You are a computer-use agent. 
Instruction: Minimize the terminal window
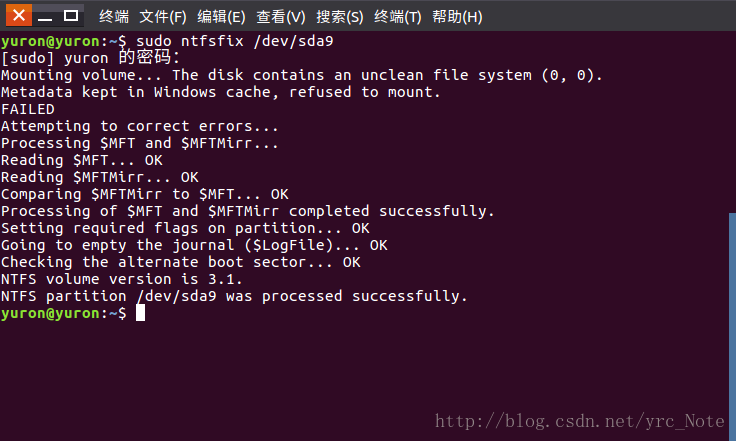pos(45,16)
